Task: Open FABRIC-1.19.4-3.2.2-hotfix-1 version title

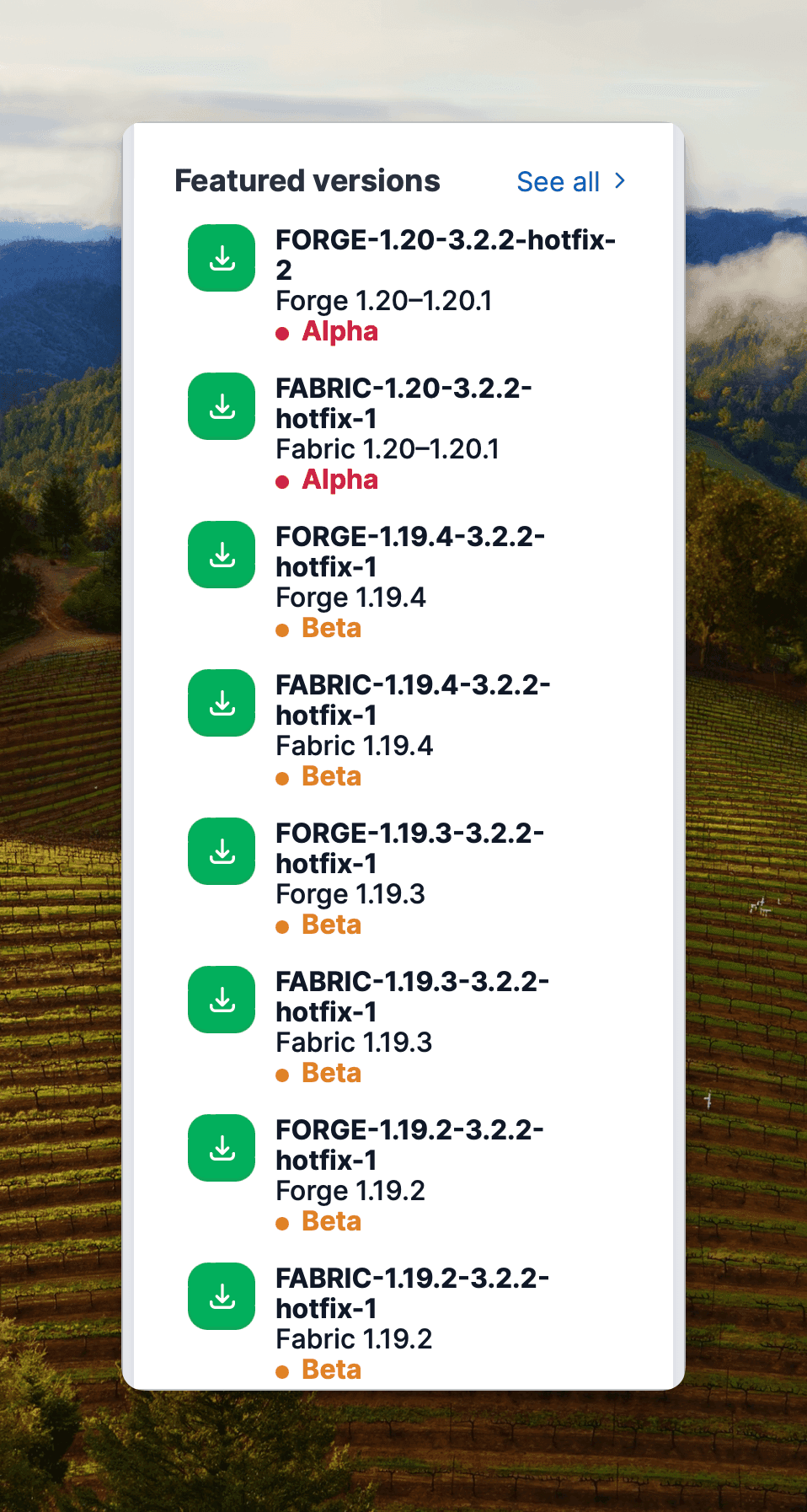Action: click(x=413, y=700)
